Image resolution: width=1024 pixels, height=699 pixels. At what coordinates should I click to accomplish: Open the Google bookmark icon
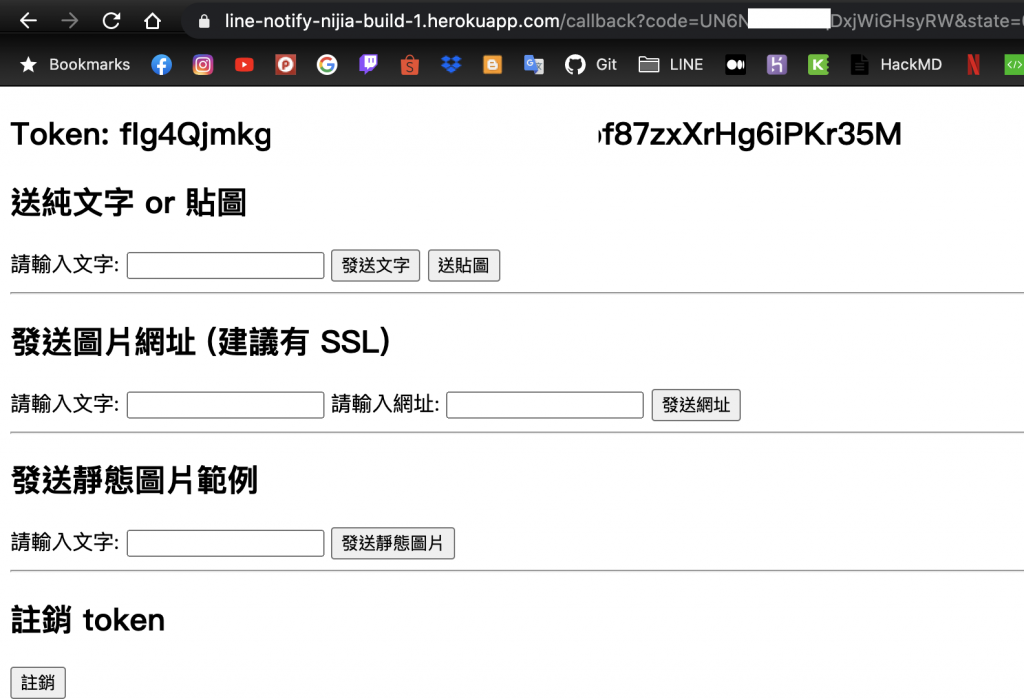pos(327,65)
